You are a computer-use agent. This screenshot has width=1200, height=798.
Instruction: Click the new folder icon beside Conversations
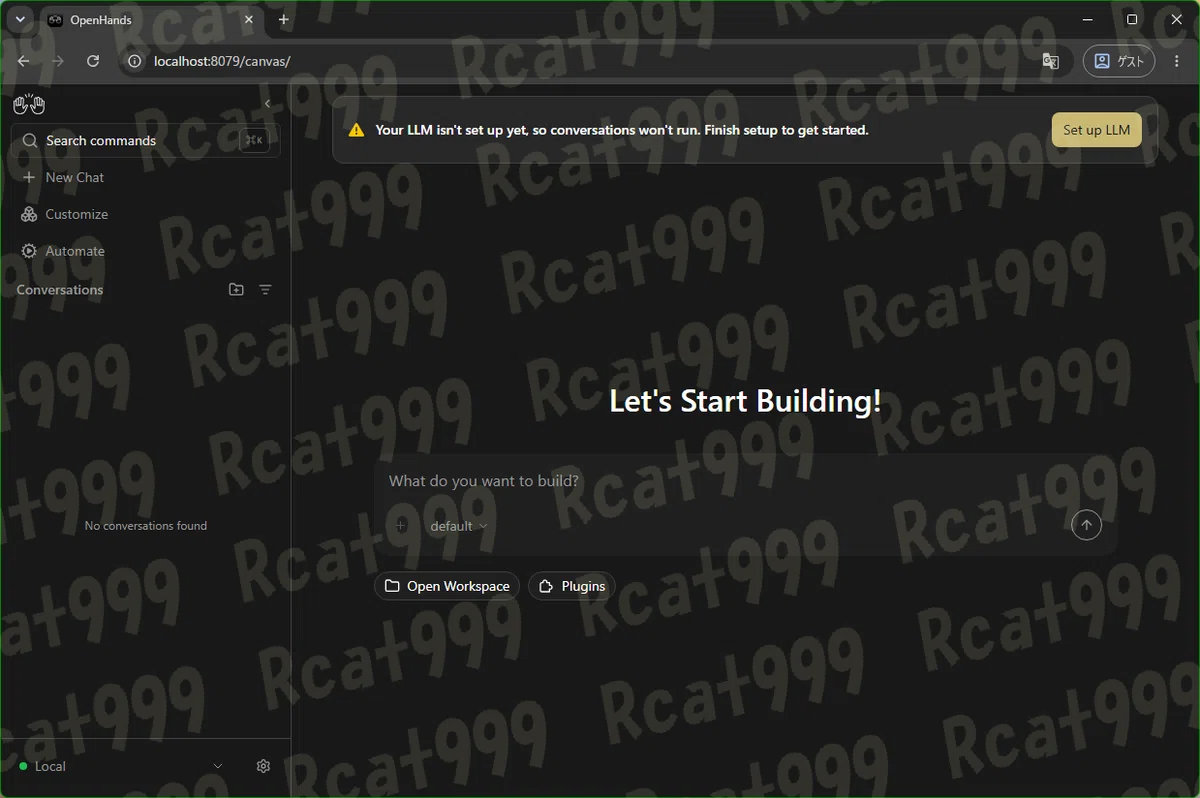[x=236, y=290]
